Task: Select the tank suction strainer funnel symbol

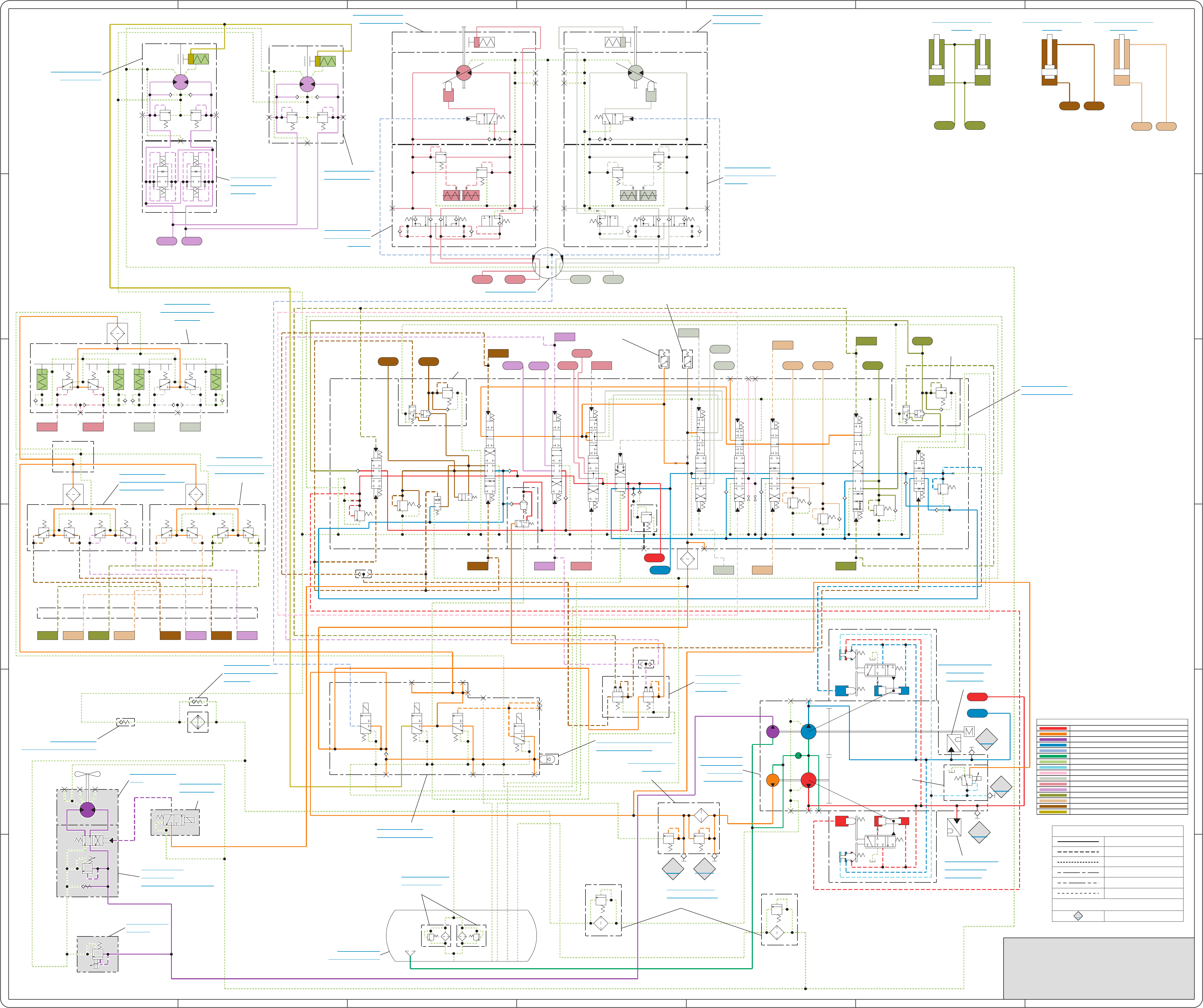Action: (410, 954)
